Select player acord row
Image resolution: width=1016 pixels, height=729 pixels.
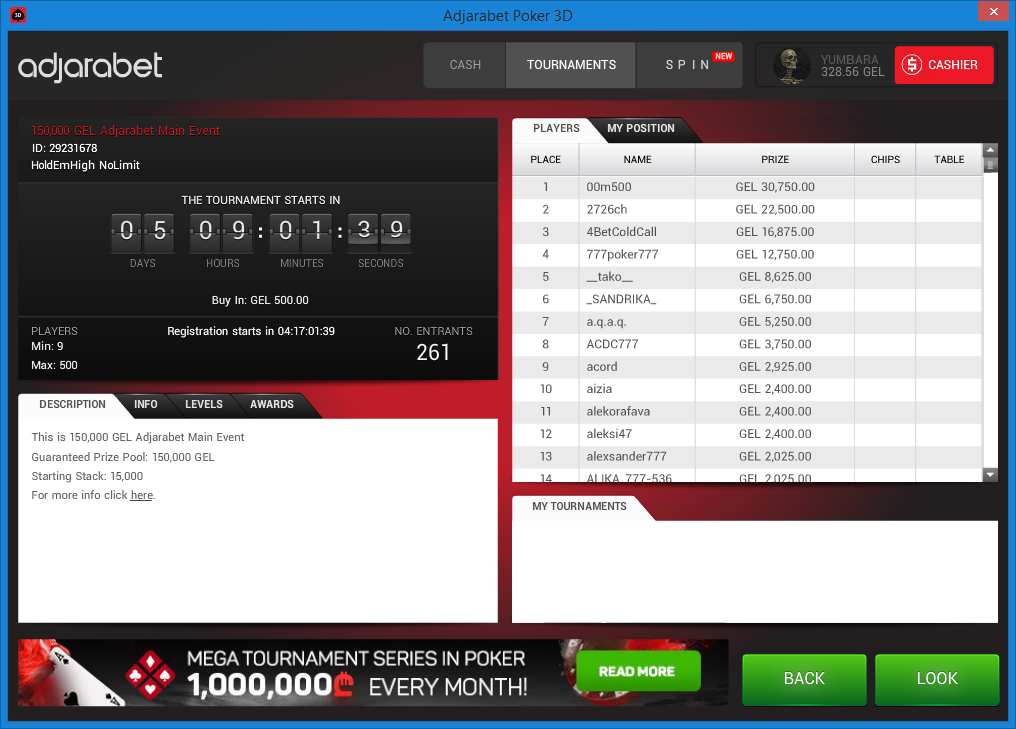[747, 367]
